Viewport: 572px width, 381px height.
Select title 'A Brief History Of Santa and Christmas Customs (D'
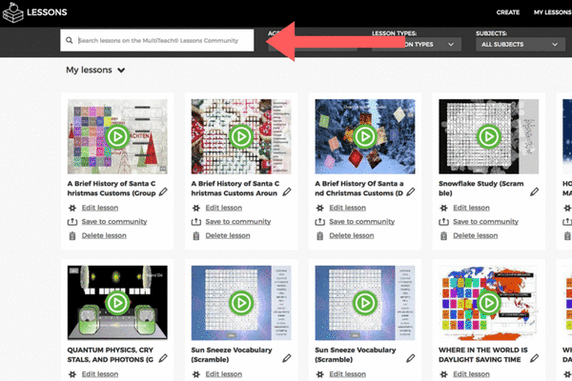(359, 188)
